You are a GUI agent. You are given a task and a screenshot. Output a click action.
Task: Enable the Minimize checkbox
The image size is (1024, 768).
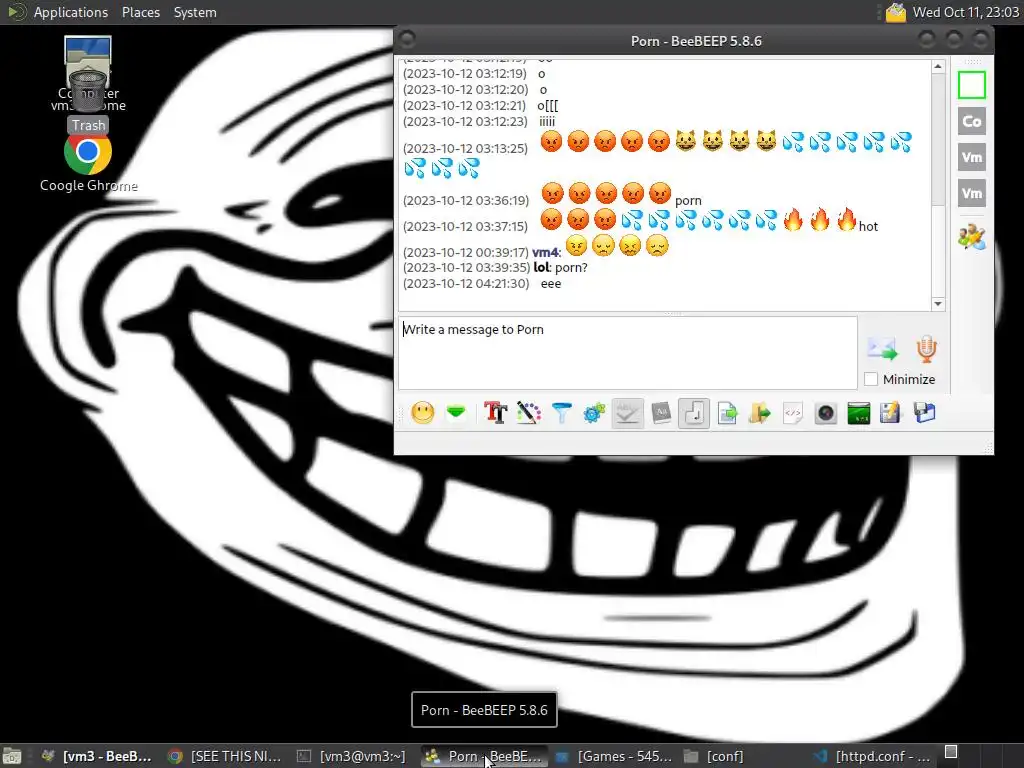[x=871, y=379]
